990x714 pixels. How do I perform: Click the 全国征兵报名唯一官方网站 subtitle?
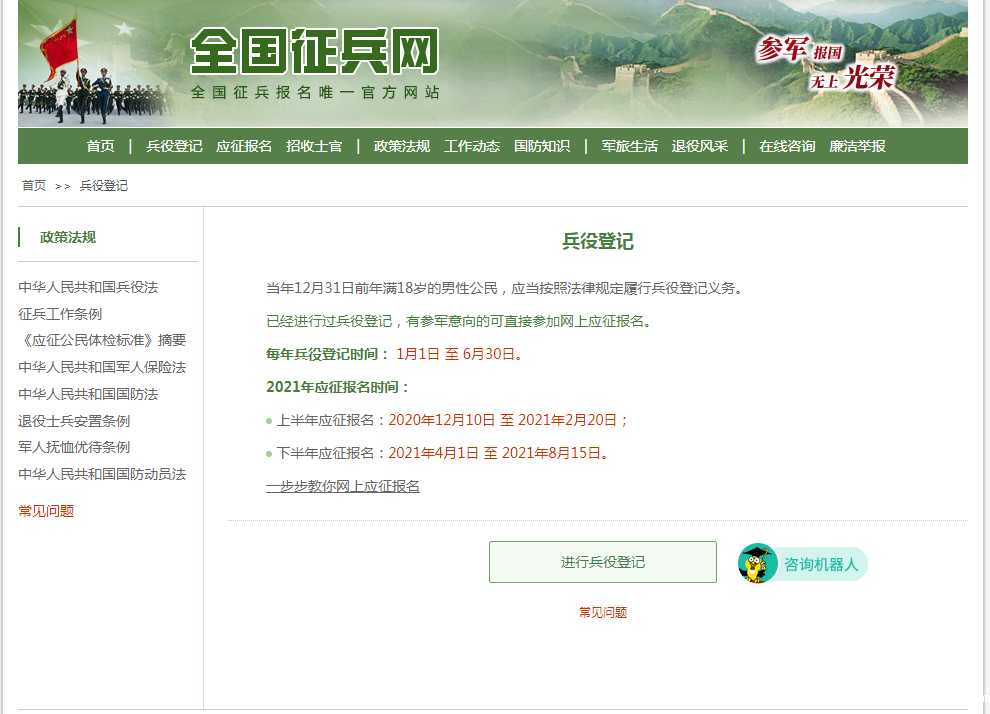coord(315,93)
